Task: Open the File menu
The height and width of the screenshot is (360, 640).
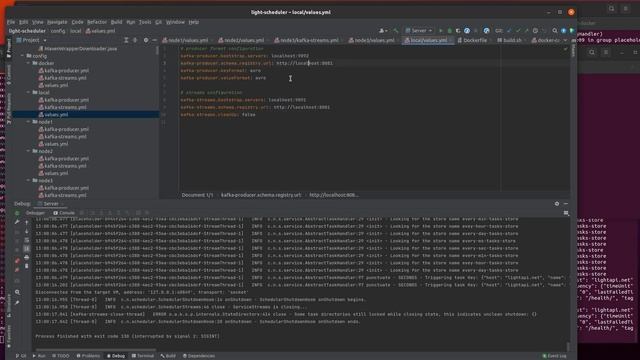Action: point(11,22)
